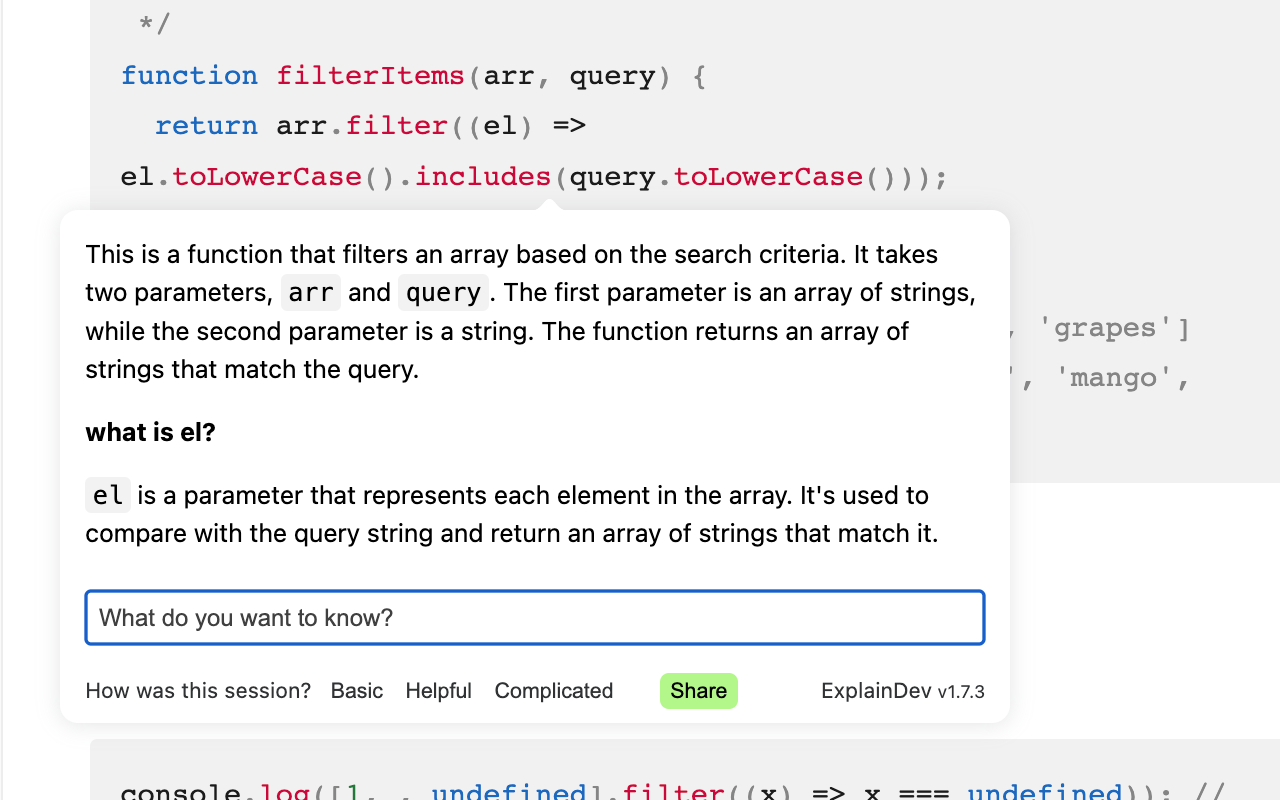The width and height of the screenshot is (1280, 800).
Task: Select the filter method call
Action: (x=397, y=125)
